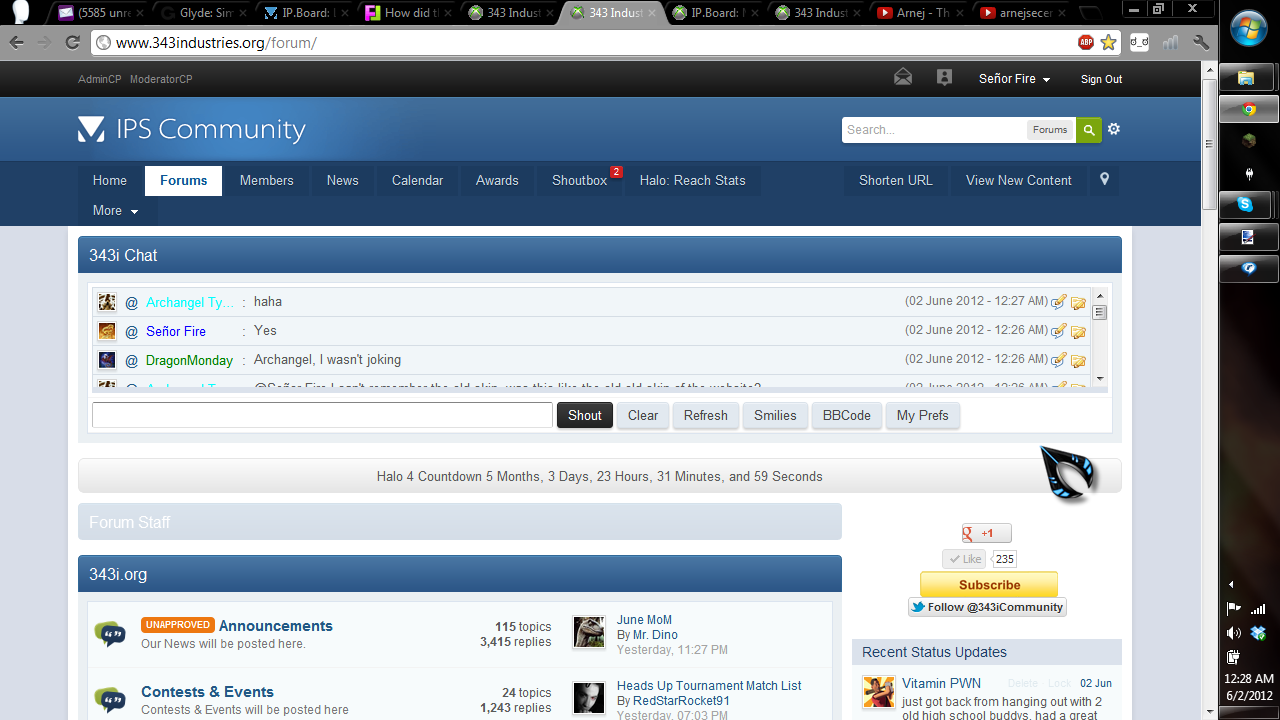Screen dimensions: 1280x720
Task: Open the Announcements forum link
Action: click(276, 626)
